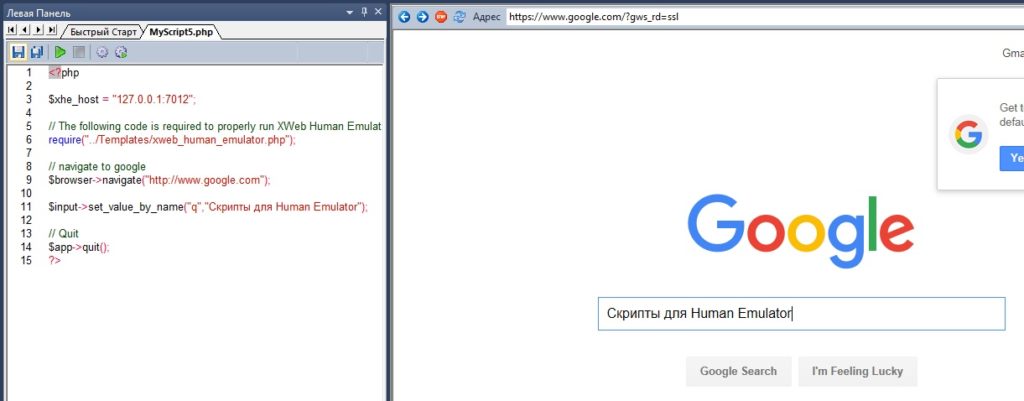Navigate browser back with blue left arrow

pyautogui.click(x=404, y=17)
